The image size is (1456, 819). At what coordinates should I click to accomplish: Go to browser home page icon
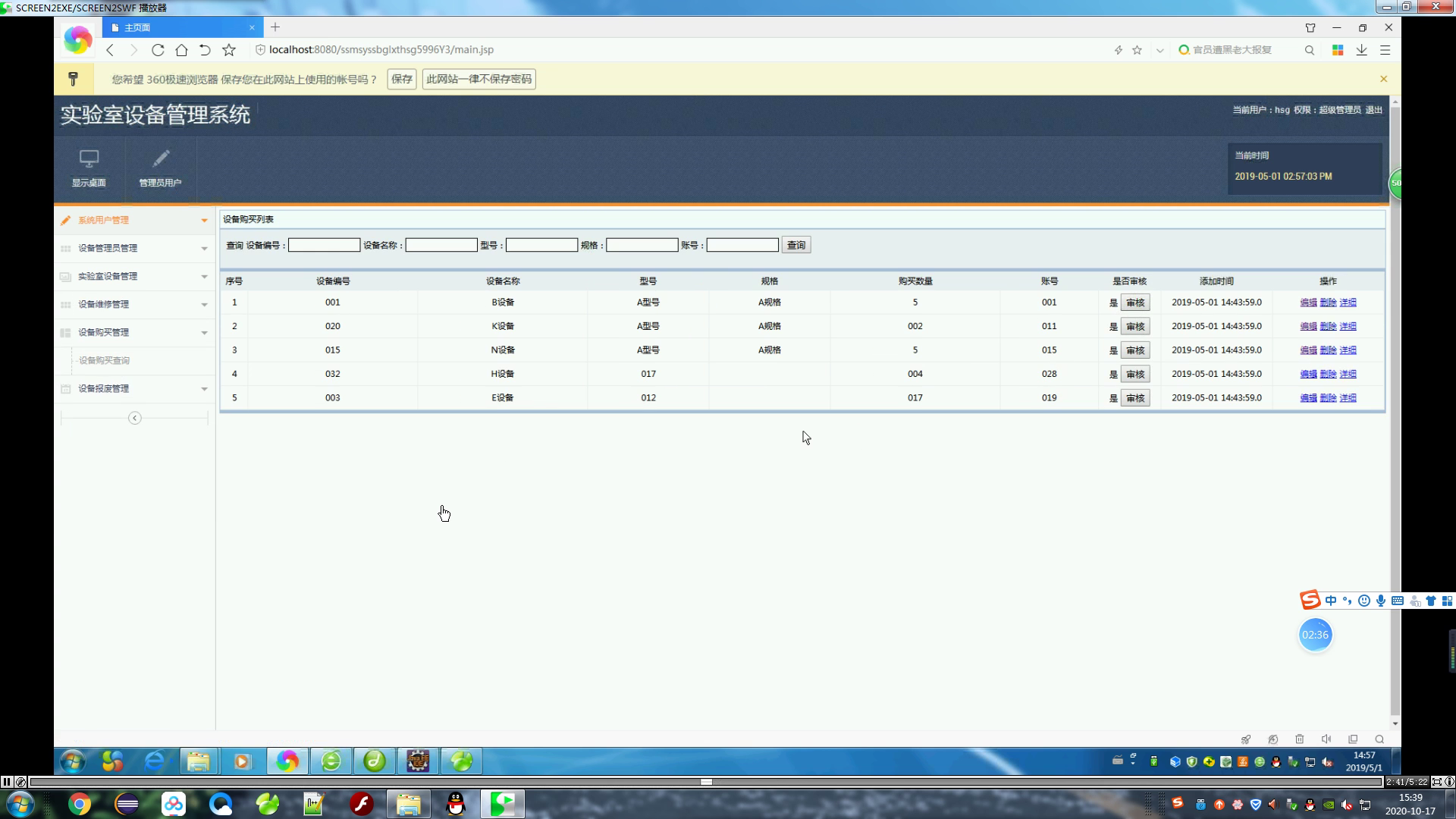click(181, 50)
